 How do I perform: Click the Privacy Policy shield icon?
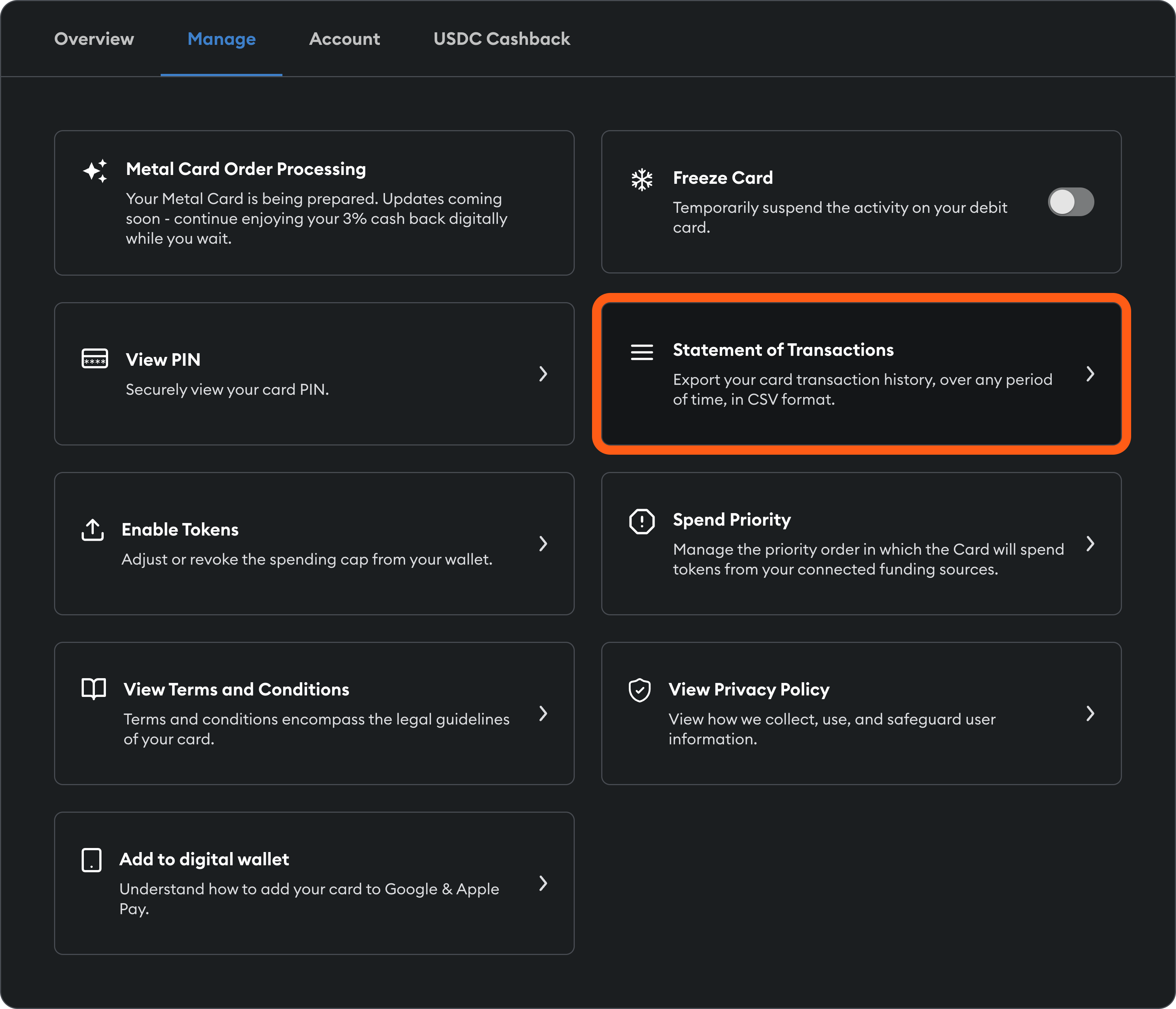pos(639,690)
